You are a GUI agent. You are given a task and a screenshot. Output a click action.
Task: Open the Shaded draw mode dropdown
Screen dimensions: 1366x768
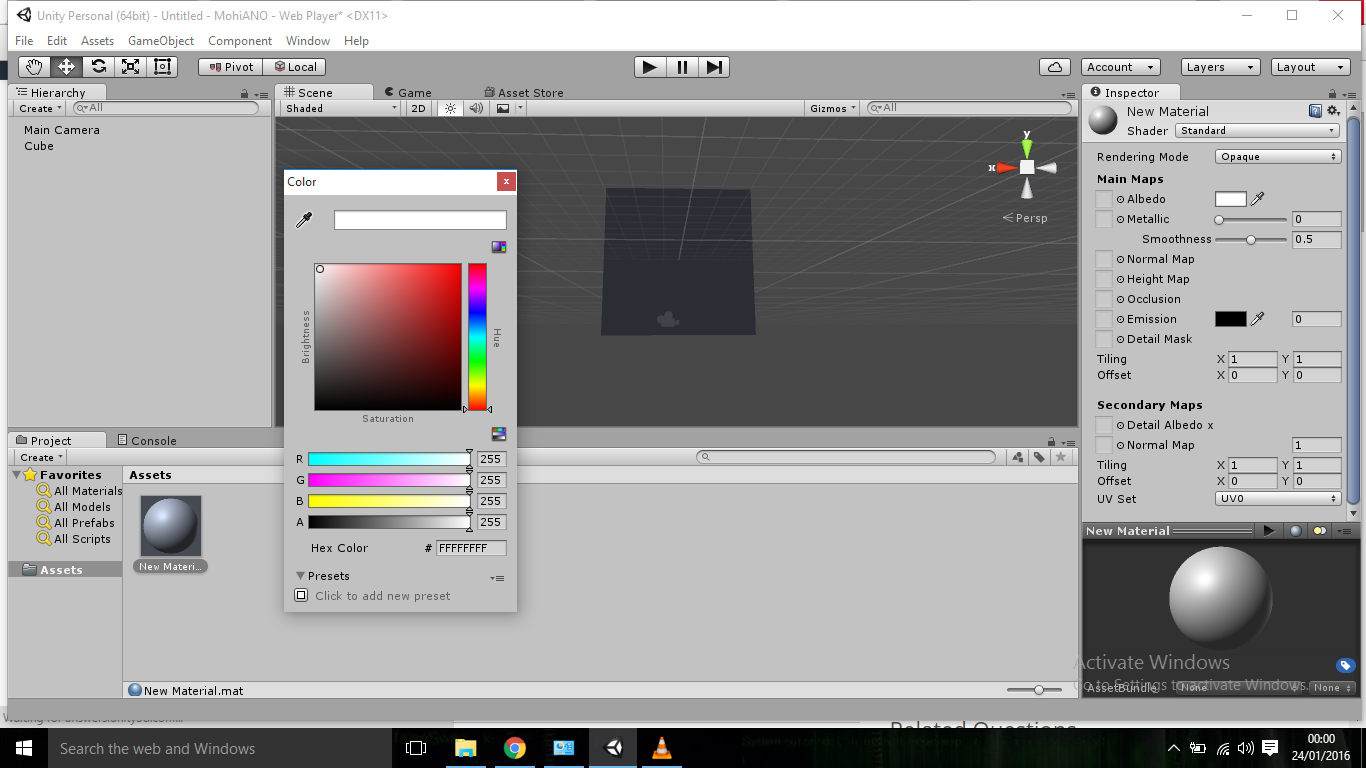pyautogui.click(x=340, y=108)
